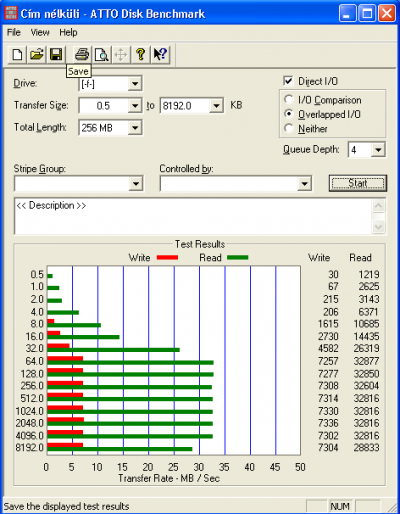Viewport: 400px width, 514px height.
Task: Click the Description scrollbar down arrow
Action: point(378,227)
